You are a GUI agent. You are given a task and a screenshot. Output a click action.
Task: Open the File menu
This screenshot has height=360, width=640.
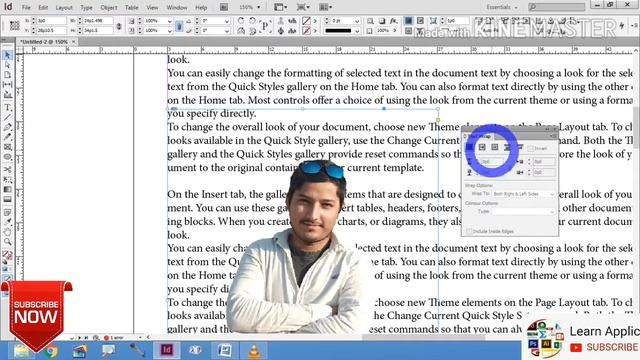26,7
